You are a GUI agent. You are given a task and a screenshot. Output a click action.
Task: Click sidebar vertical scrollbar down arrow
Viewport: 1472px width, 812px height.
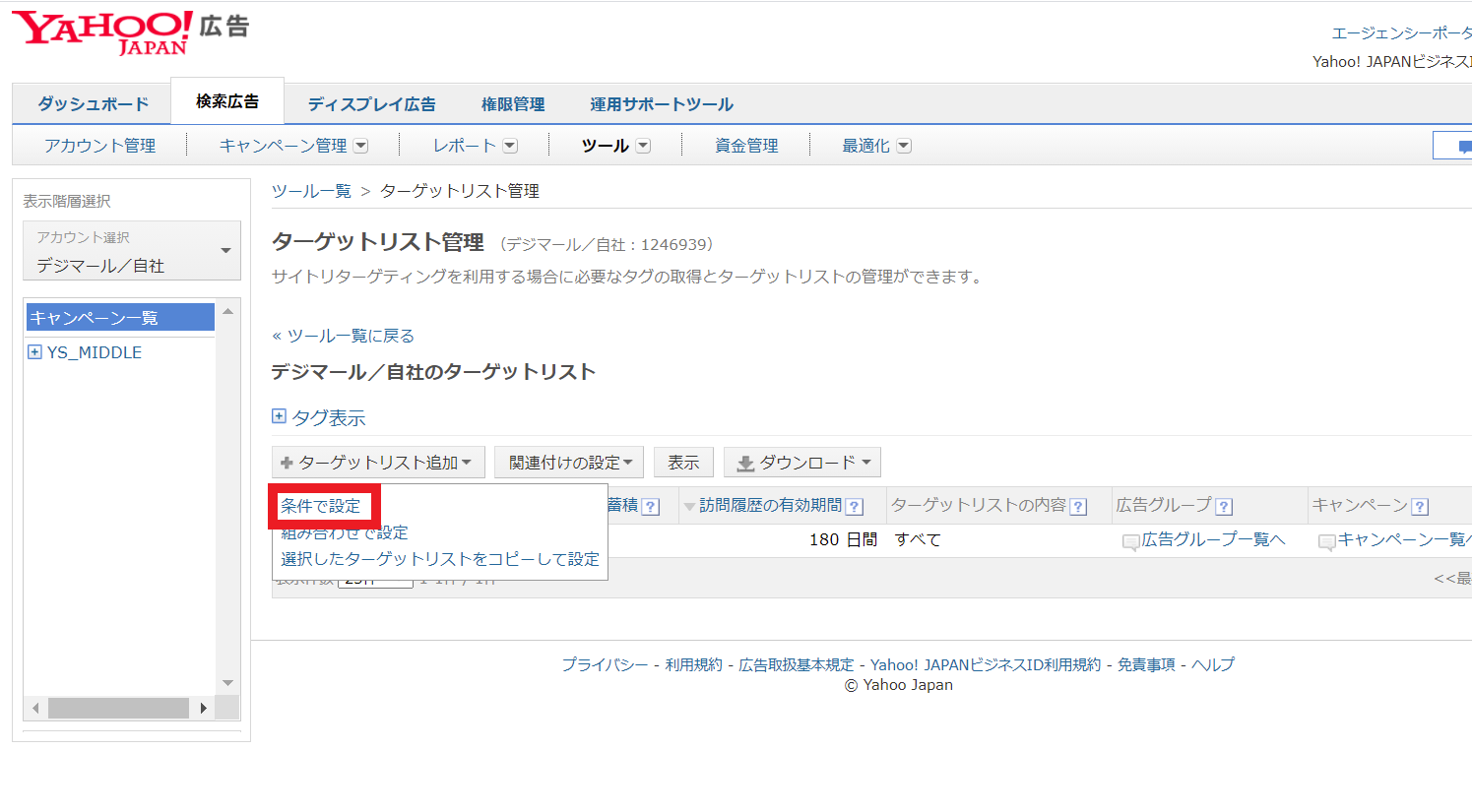point(227,683)
